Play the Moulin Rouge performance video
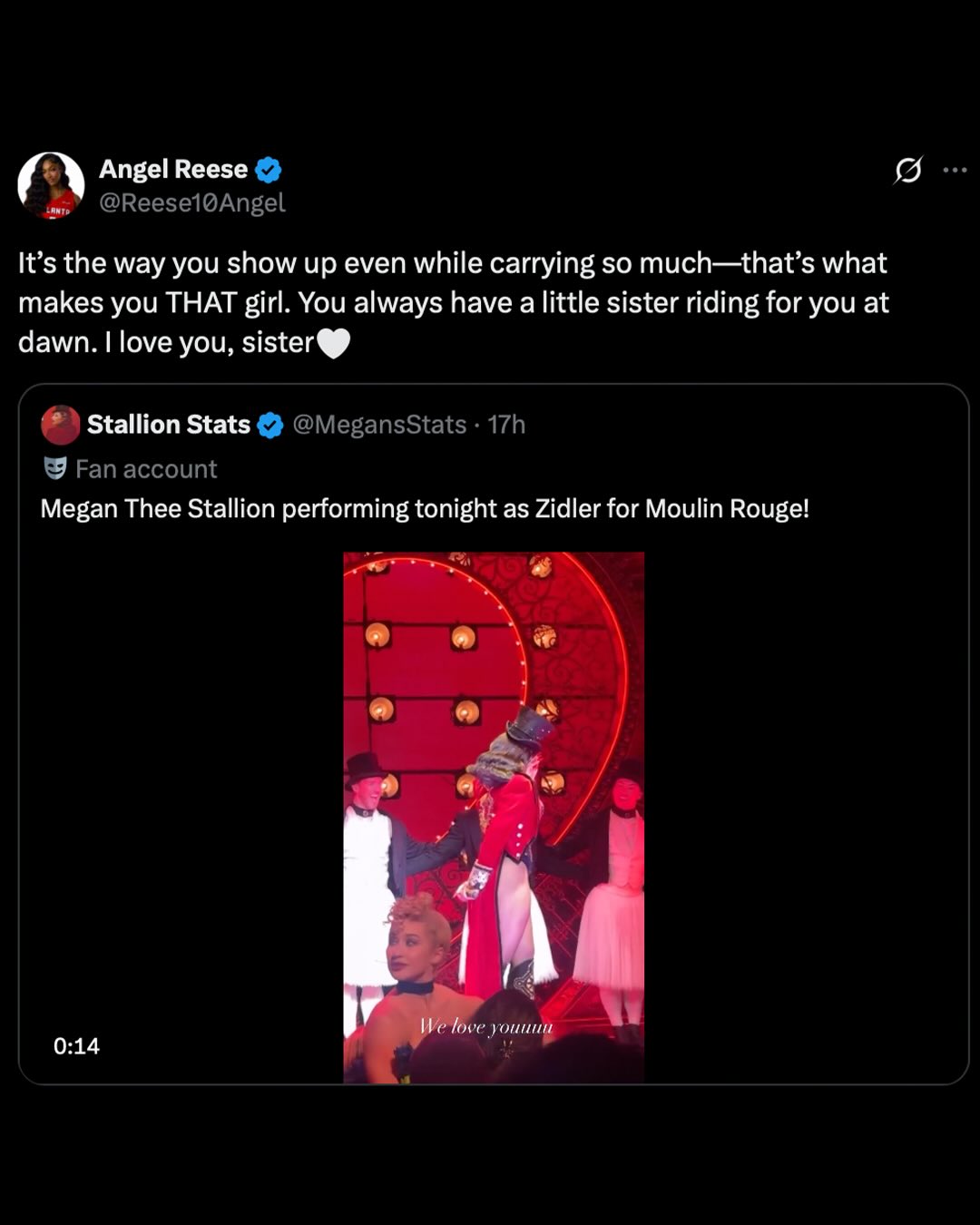980x1225 pixels. [494, 817]
